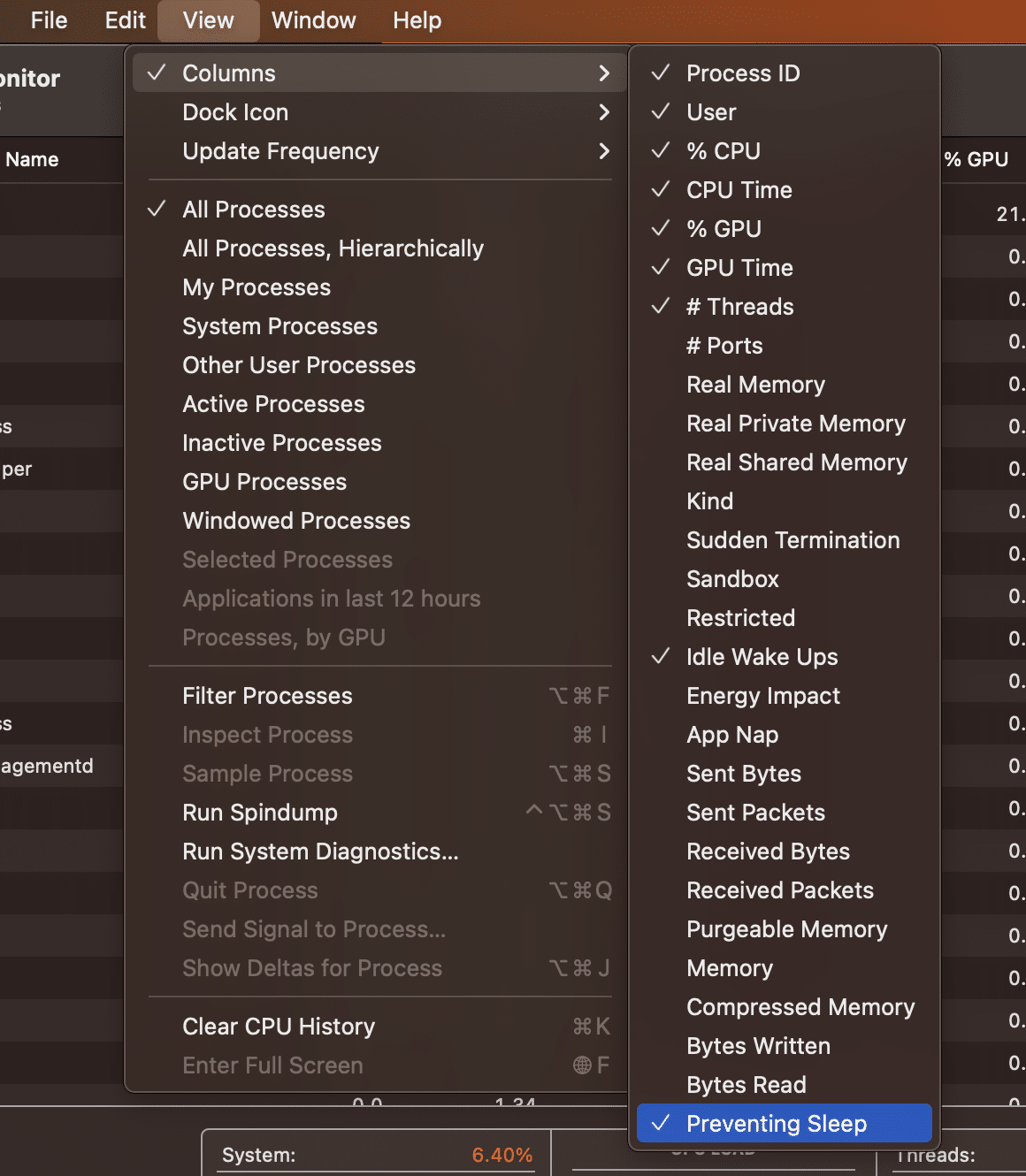Open the Window menu
This screenshot has width=1026, height=1176.
313,20
